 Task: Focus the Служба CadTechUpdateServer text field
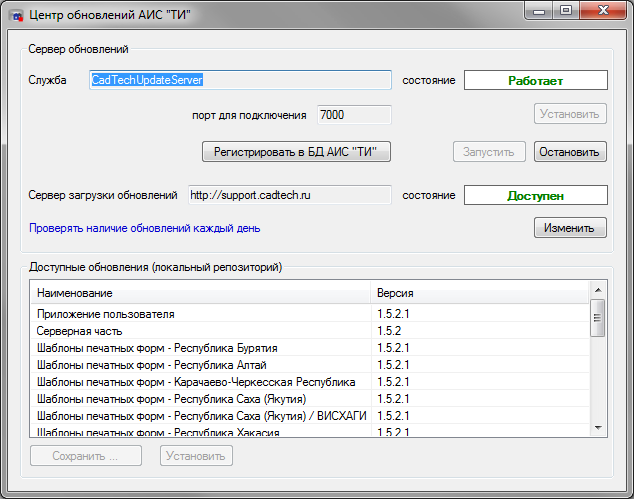239,80
